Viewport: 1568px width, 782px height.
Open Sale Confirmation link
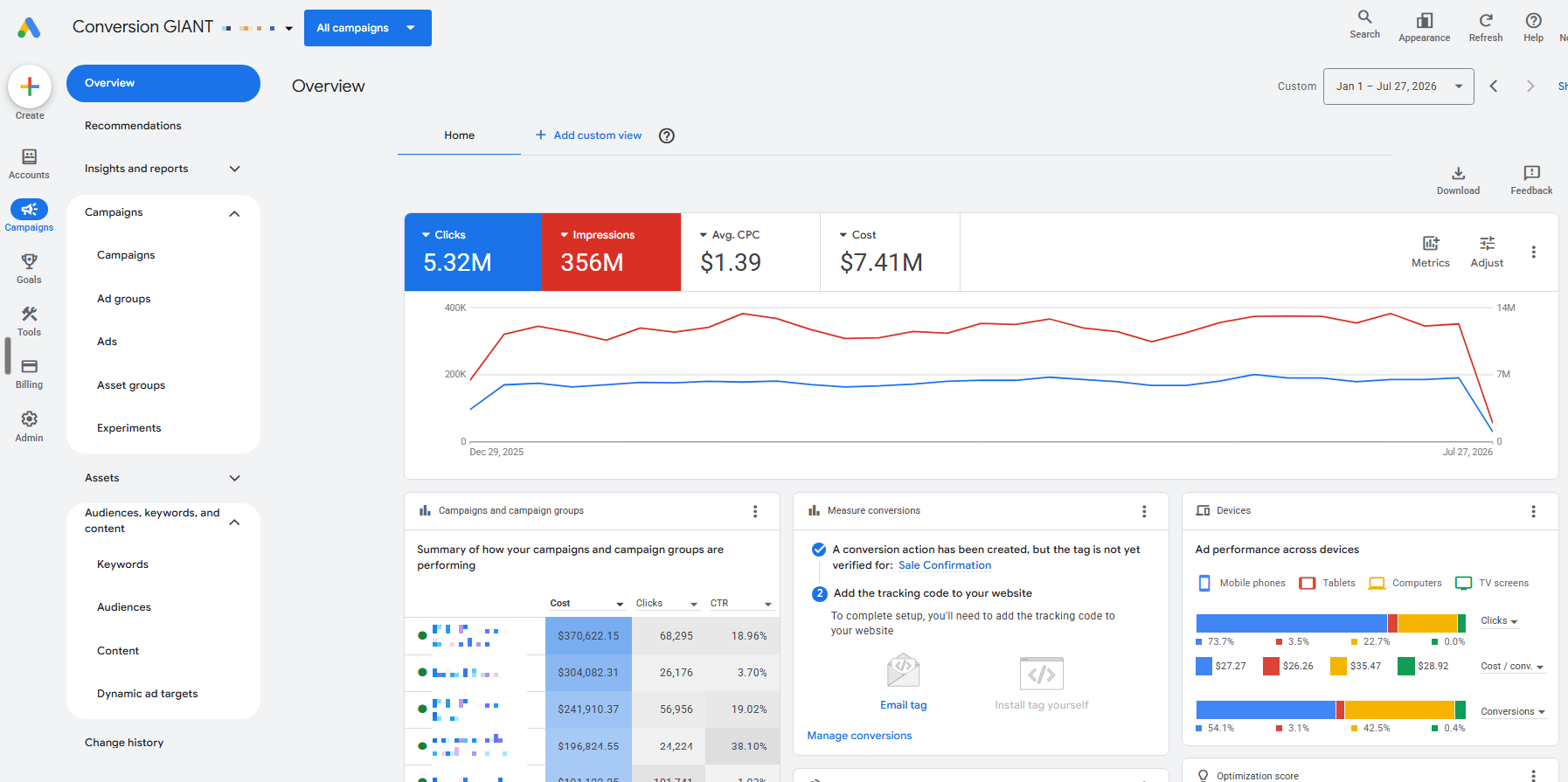point(945,565)
